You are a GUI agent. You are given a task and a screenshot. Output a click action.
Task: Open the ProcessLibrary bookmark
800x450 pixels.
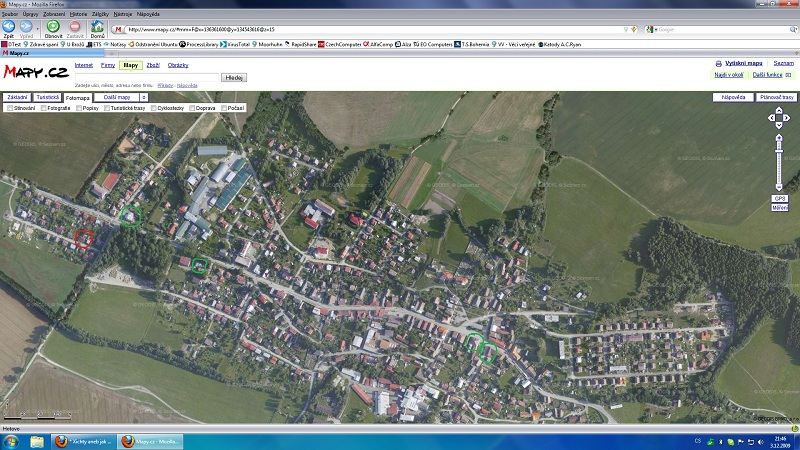[199, 44]
